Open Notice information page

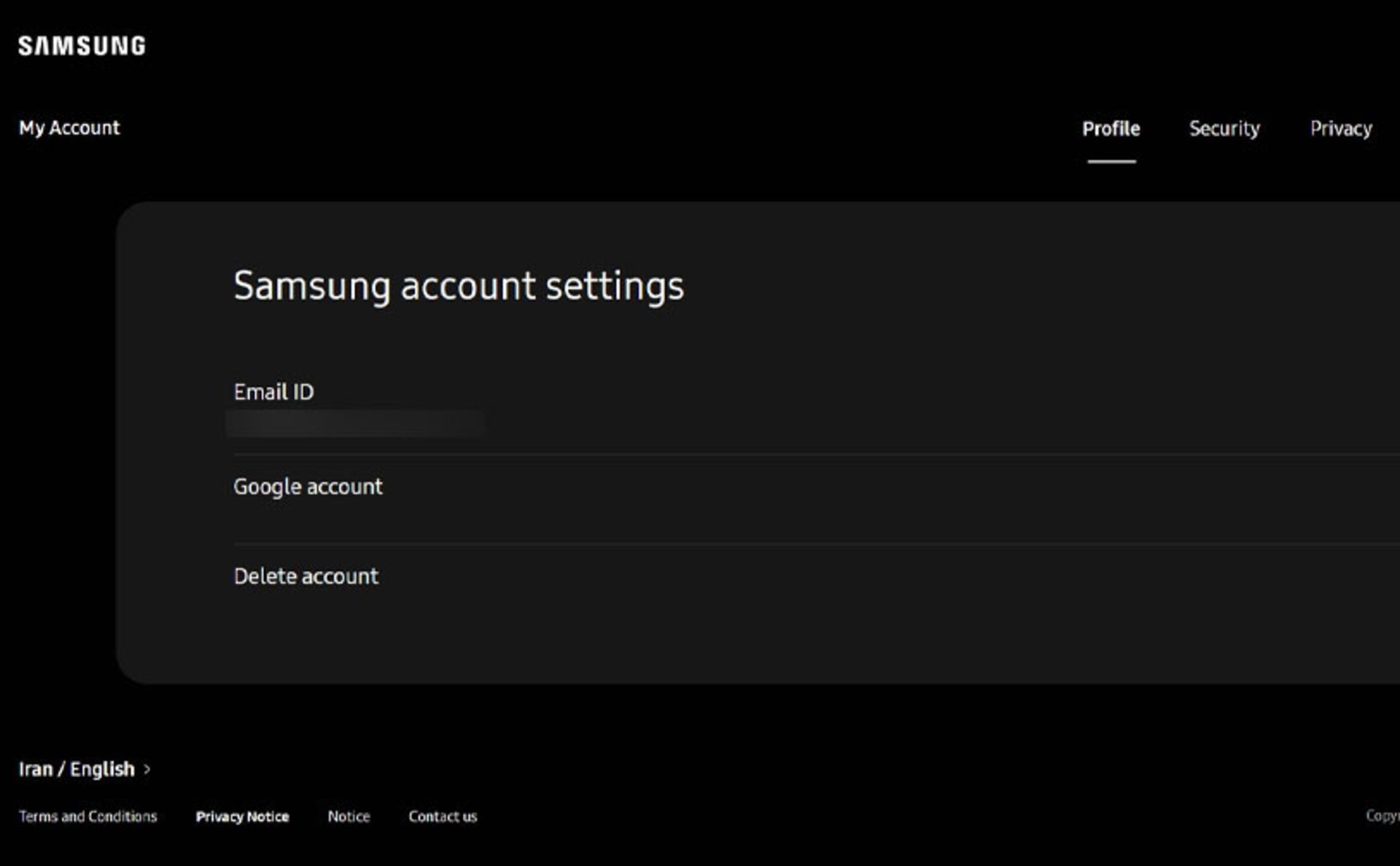tap(349, 816)
